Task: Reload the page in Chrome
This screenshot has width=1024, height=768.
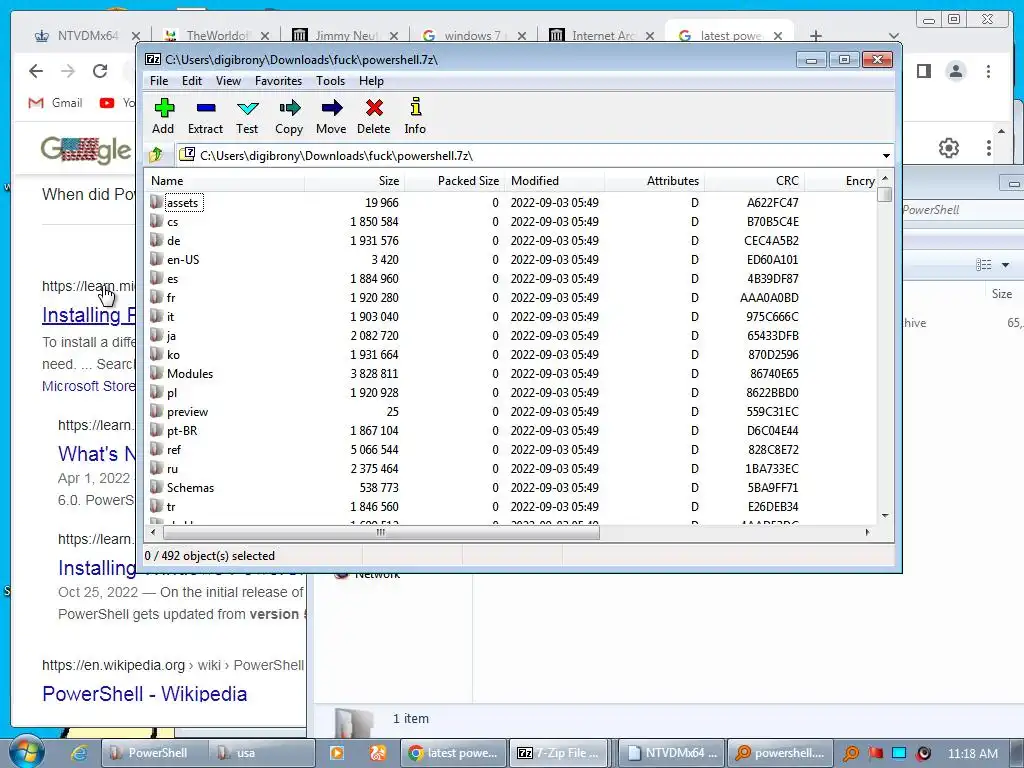Action: pos(99,71)
